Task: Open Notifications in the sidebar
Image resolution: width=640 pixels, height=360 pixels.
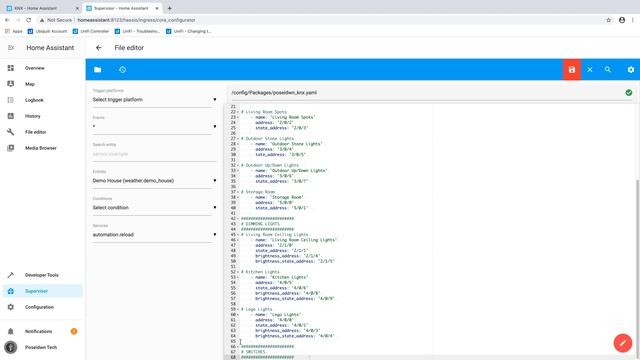Action: point(42,331)
